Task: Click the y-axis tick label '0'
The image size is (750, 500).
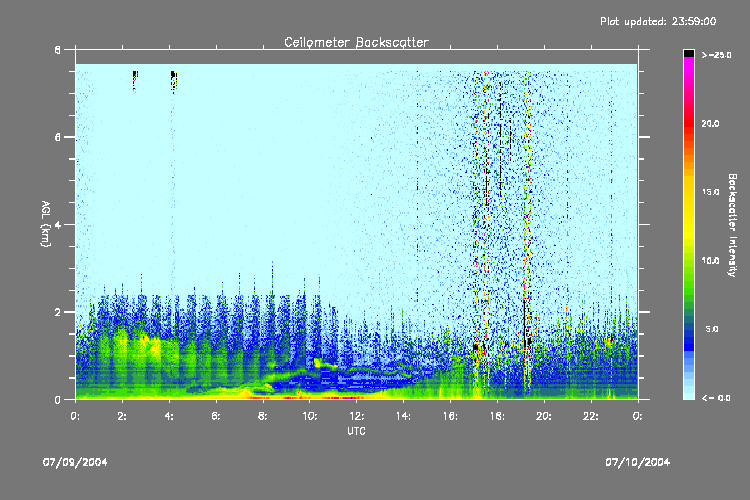Action: (x=58, y=400)
